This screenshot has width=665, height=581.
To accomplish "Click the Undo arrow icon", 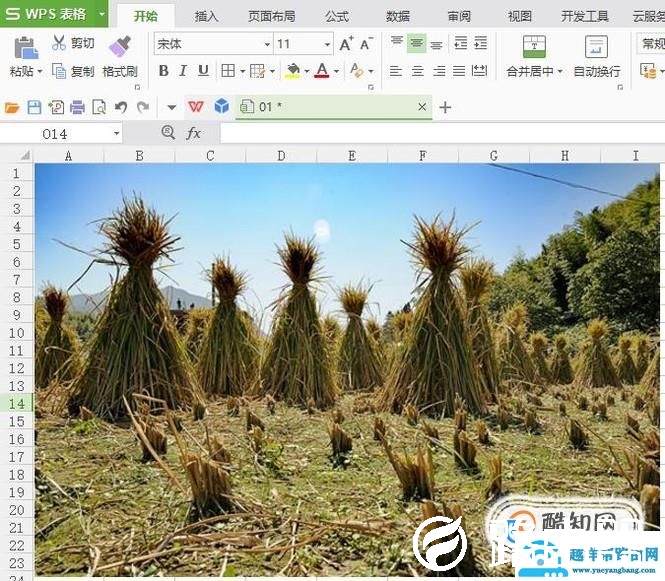I will click(121, 107).
